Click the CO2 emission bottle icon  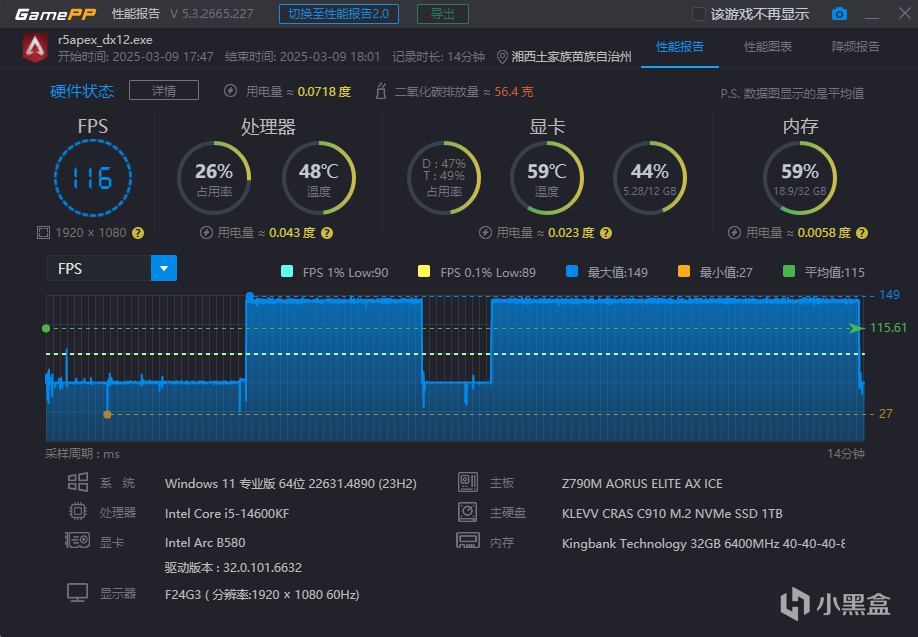tap(381, 91)
